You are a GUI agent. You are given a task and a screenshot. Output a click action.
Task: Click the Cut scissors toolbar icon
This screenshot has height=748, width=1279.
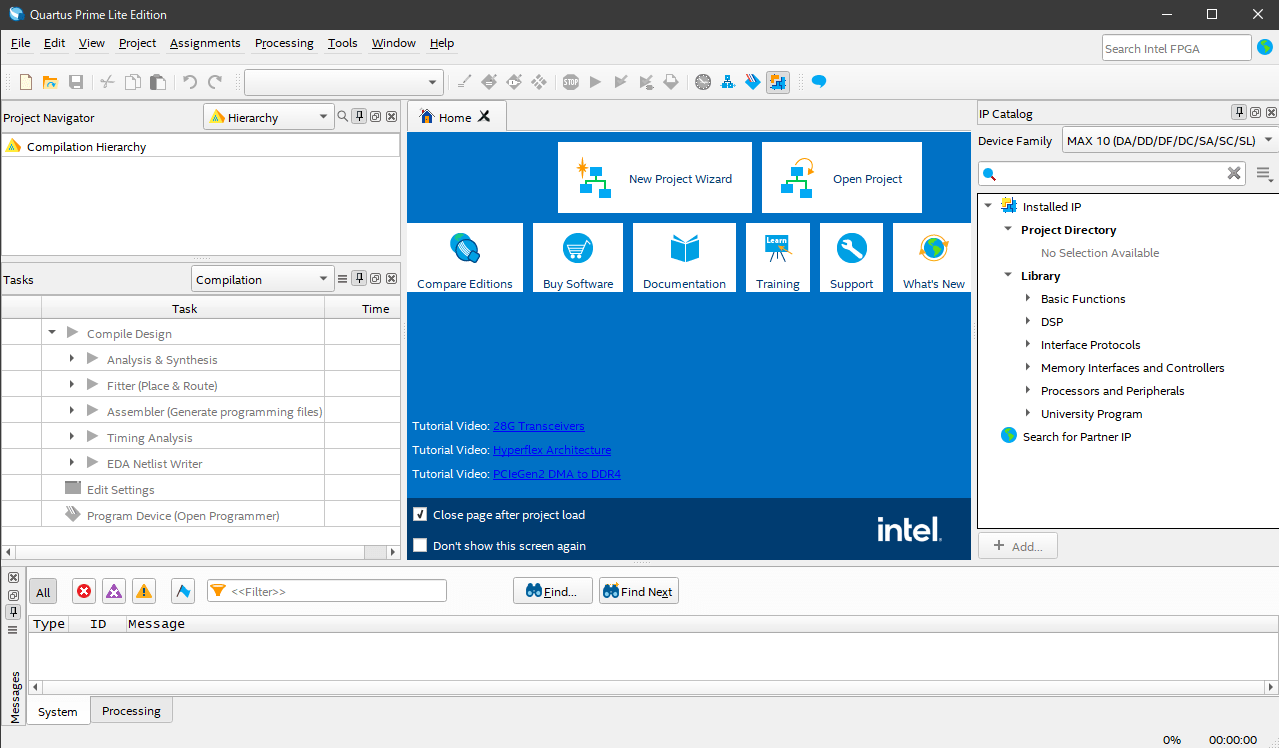[x=107, y=82]
